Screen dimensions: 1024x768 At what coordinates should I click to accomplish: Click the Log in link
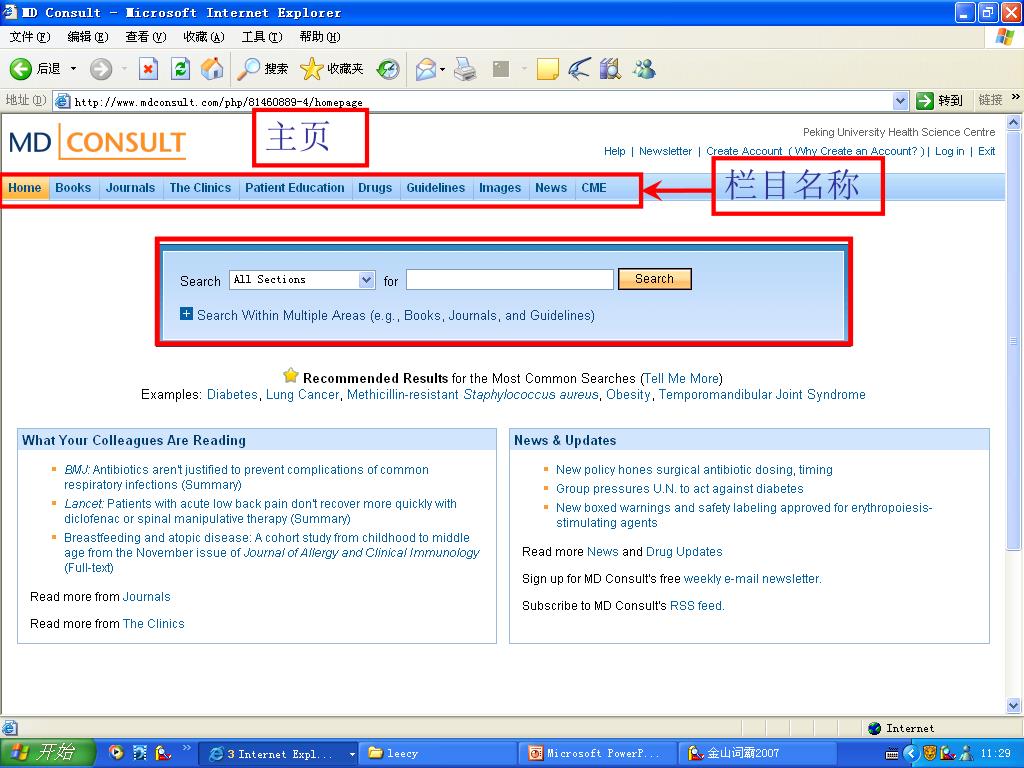(x=950, y=151)
